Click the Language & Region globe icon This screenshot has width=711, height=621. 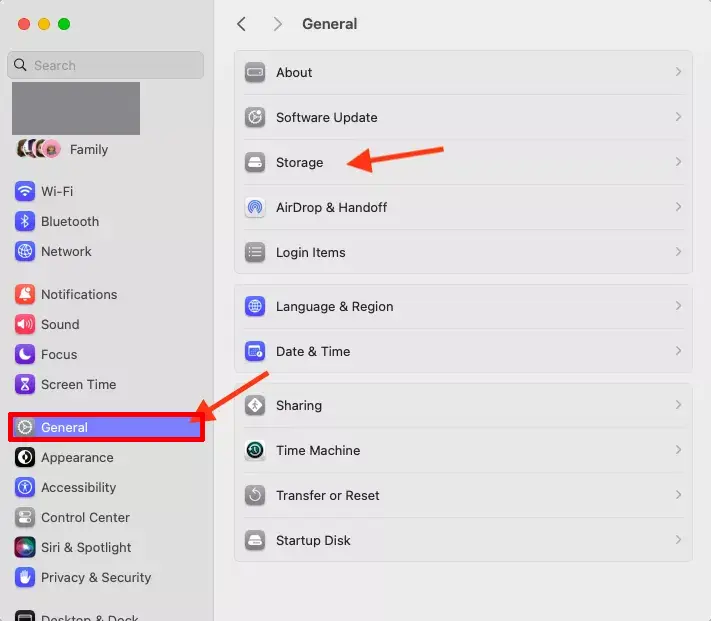pyautogui.click(x=255, y=306)
